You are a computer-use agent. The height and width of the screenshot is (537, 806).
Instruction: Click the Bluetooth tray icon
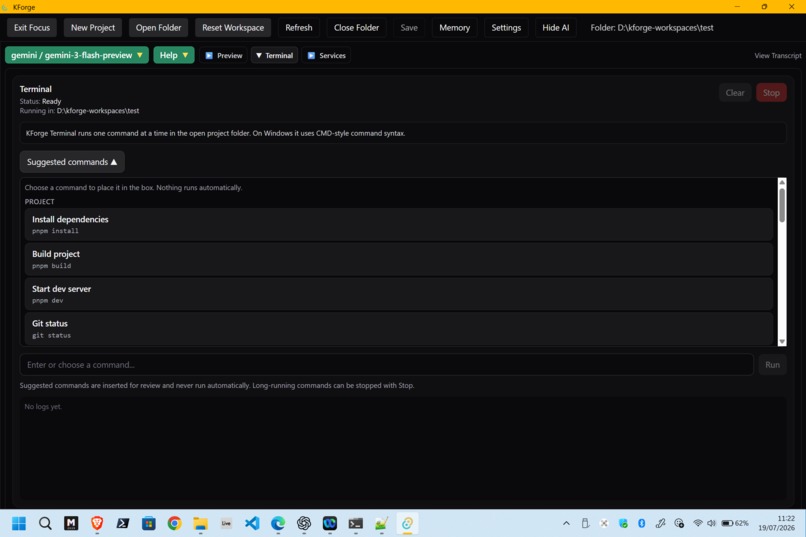click(x=642, y=523)
